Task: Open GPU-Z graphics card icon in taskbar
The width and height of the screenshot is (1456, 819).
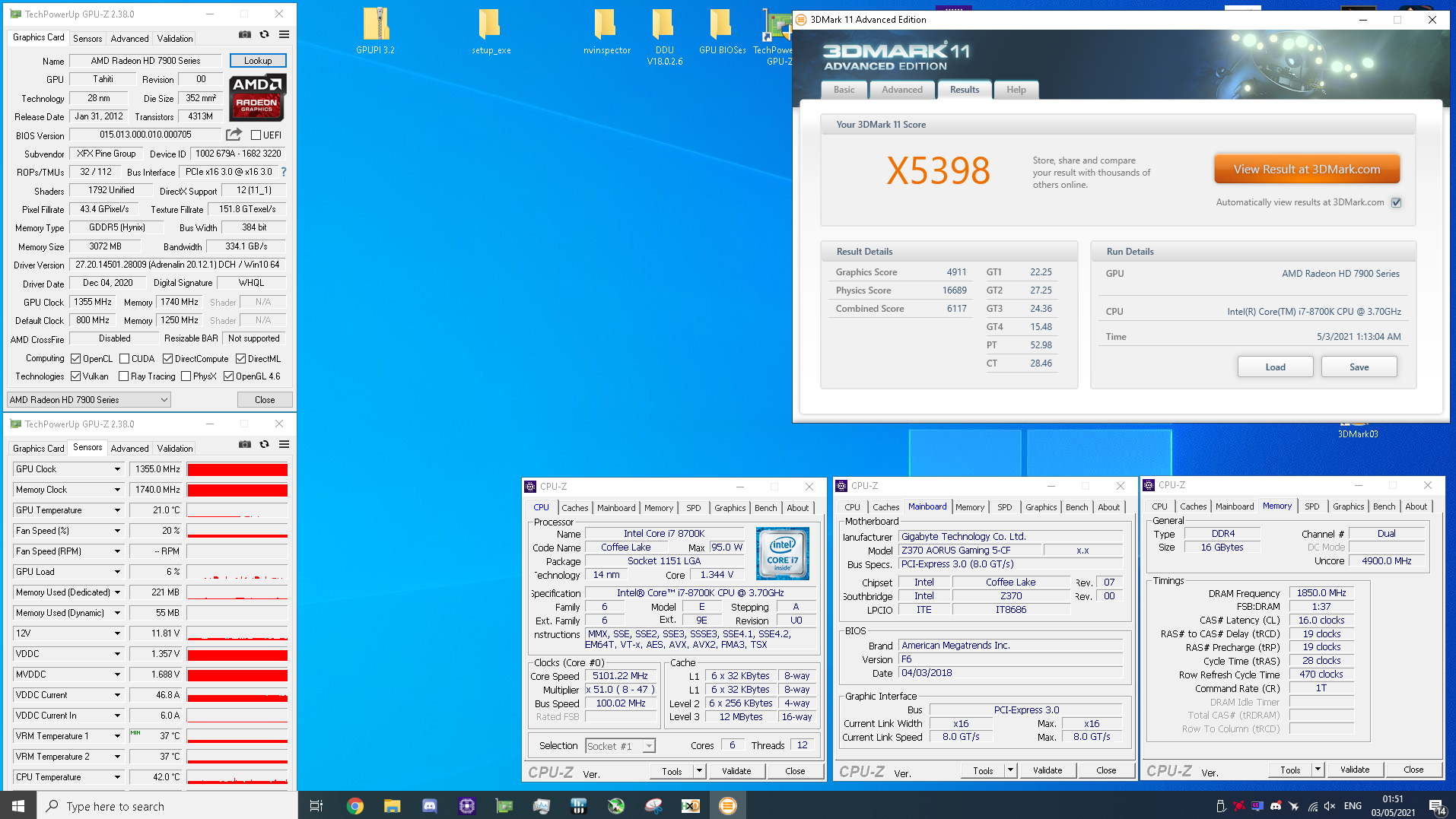Action: 504,805
